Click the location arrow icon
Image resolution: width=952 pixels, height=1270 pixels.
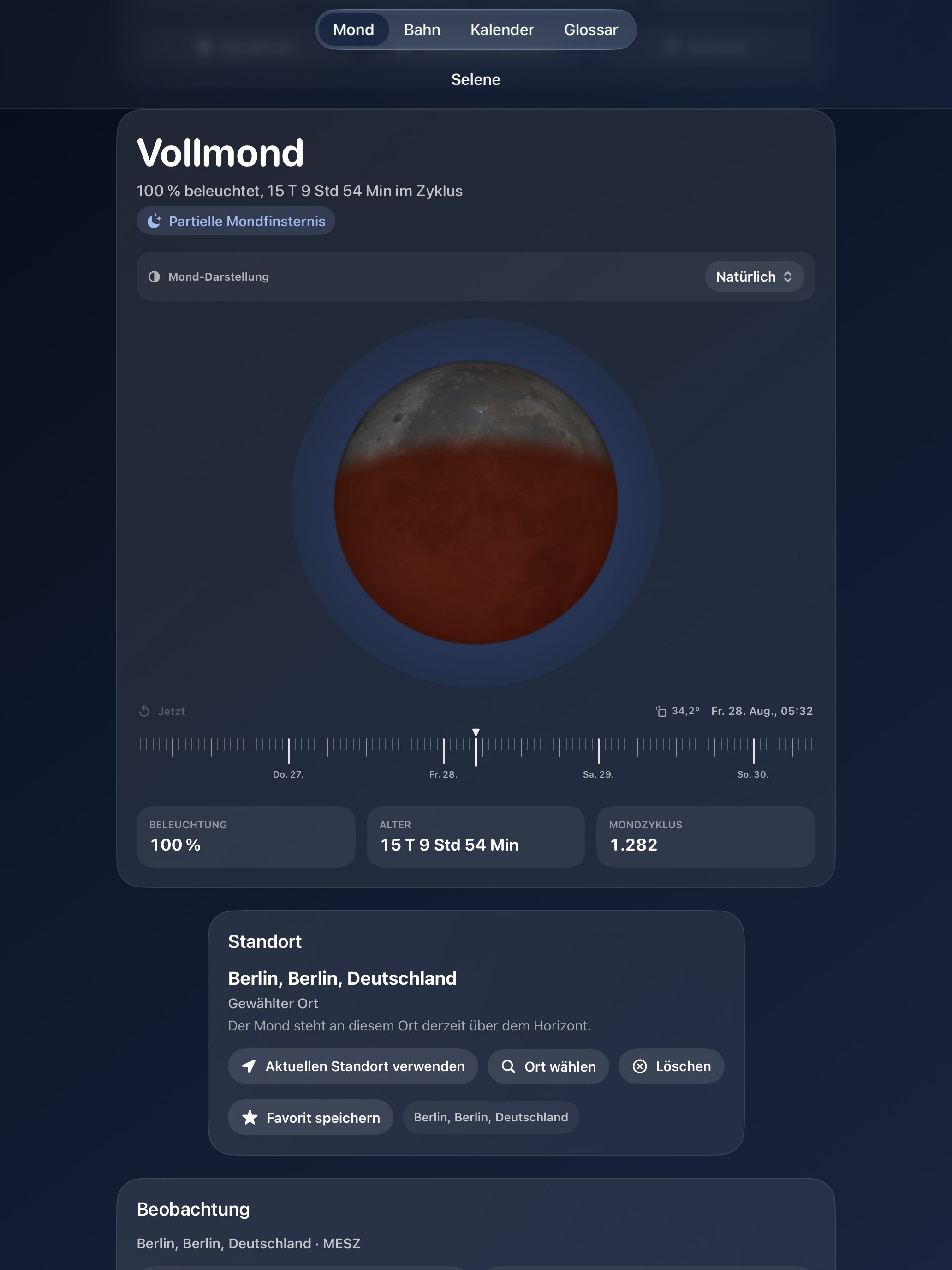pyautogui.click(x=249, y=1066)
